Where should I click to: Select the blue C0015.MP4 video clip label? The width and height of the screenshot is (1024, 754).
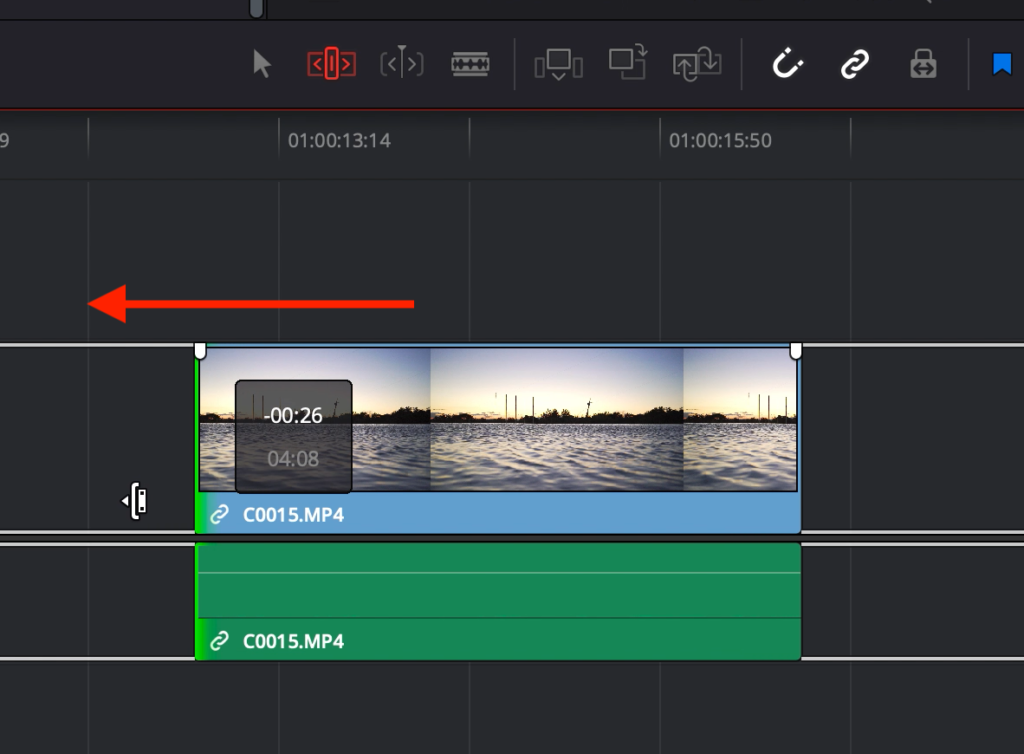293,515
